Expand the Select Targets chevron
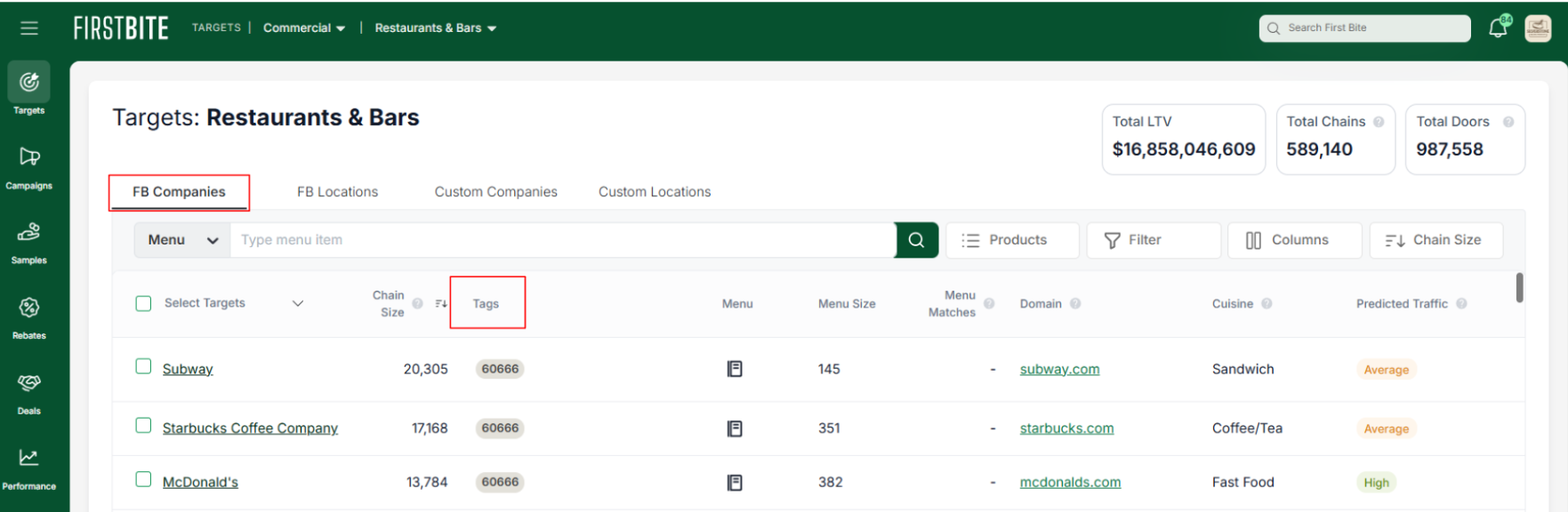1568x512 pixels. coord(298,303)
